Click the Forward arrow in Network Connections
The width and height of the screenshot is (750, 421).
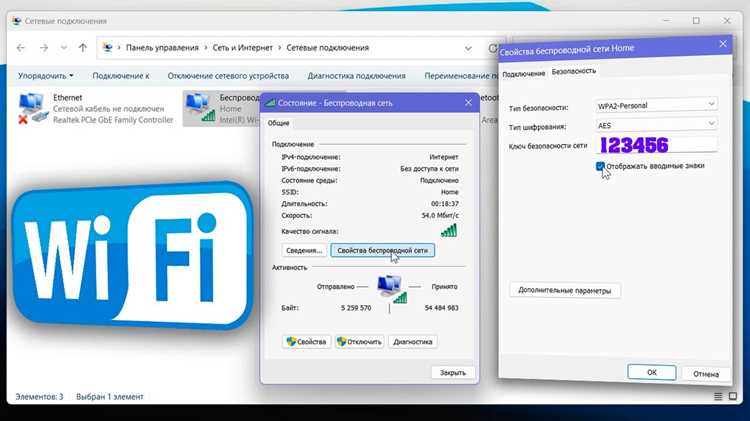44,48
